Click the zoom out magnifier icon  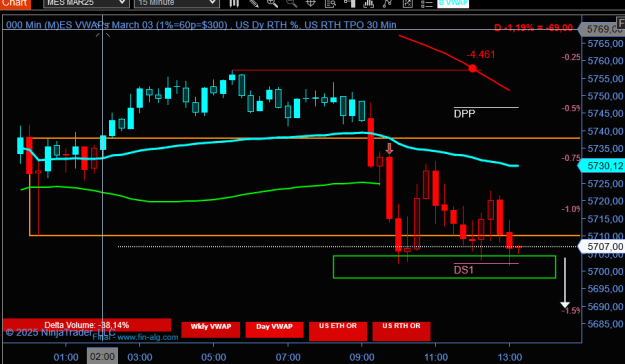click(x=291, y=3)
